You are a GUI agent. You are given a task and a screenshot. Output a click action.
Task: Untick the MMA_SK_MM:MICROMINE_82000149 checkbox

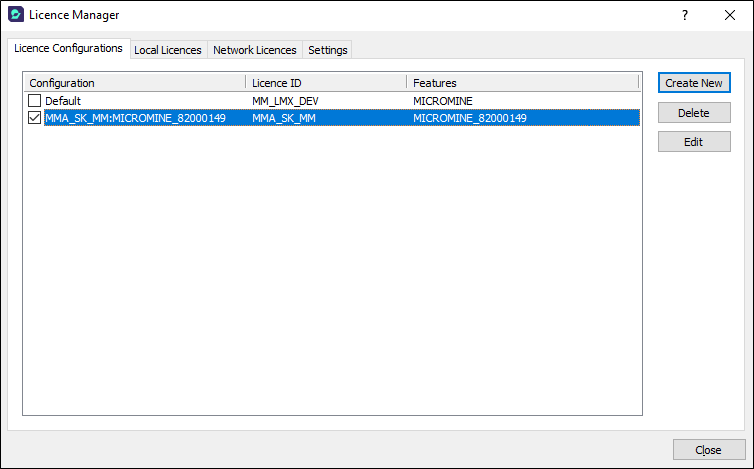tap(35, 118)
